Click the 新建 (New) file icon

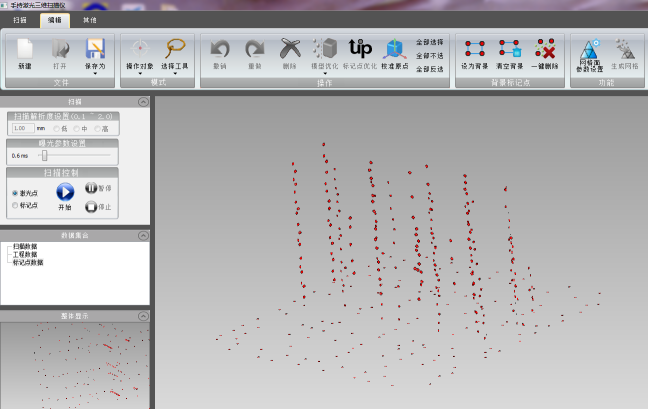25,49
